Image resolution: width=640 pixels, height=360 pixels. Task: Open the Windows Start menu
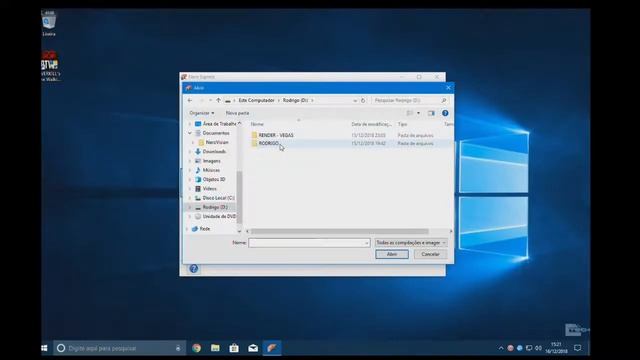click(x=44, y=348)
